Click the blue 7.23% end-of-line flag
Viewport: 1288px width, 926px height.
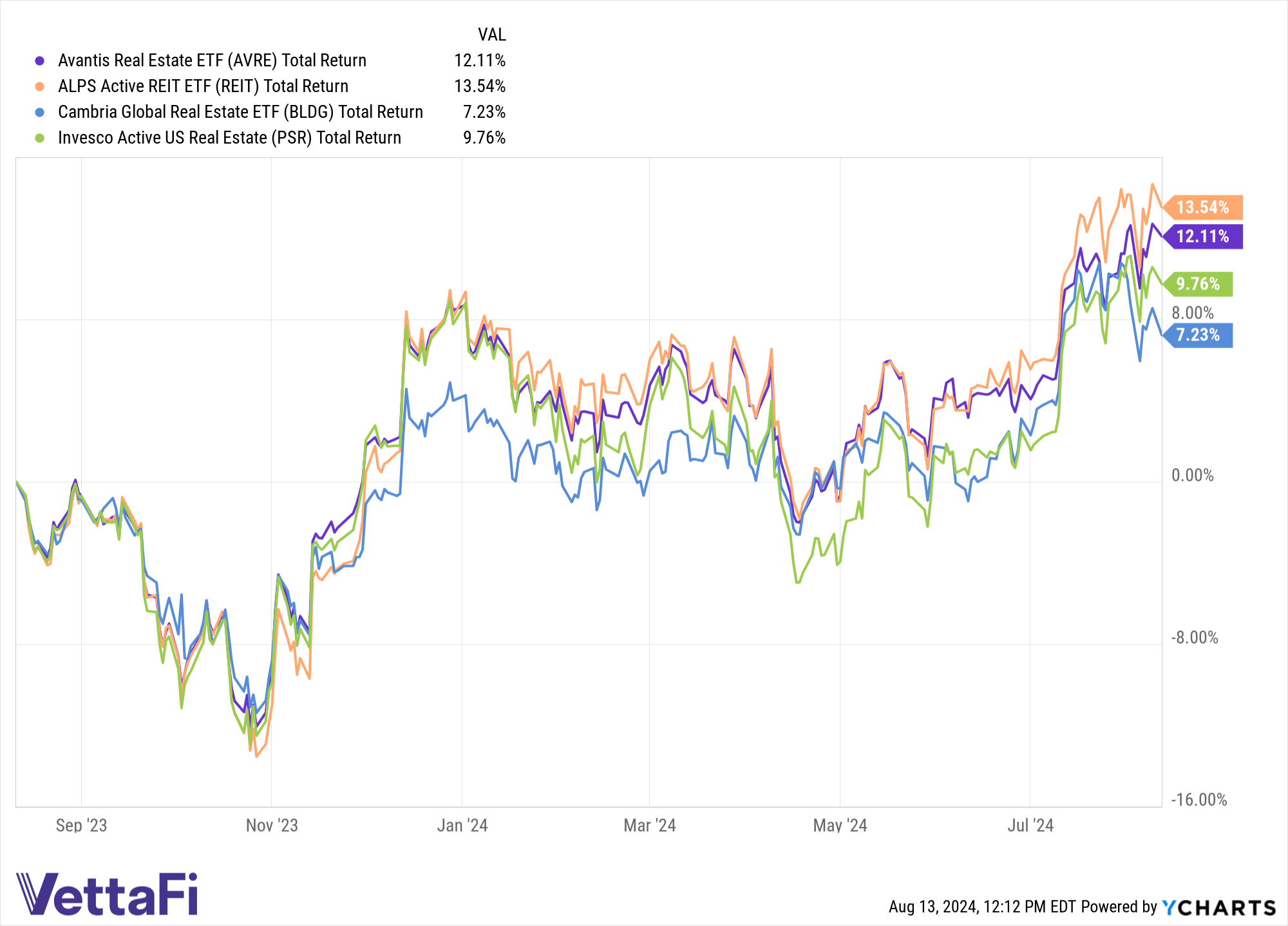click(1197, 335)
